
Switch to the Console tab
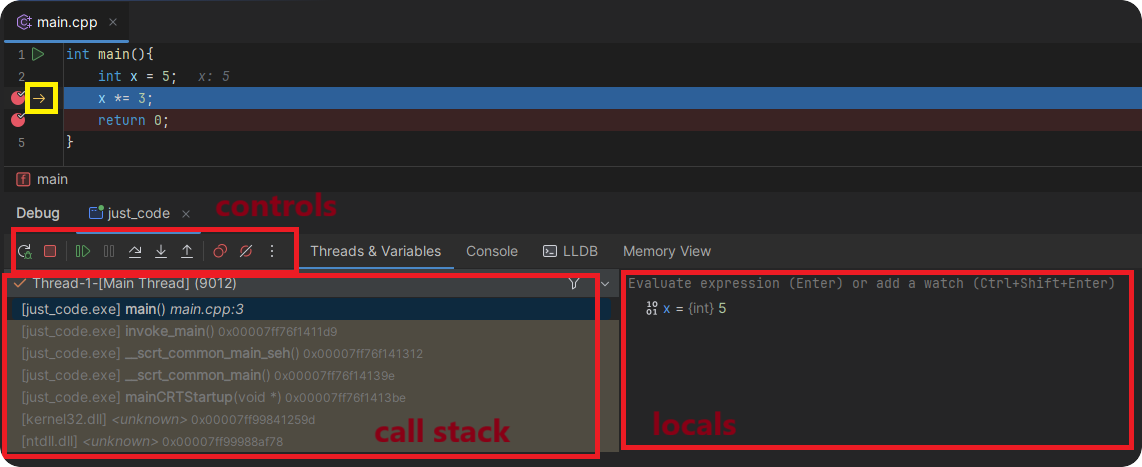492,251
